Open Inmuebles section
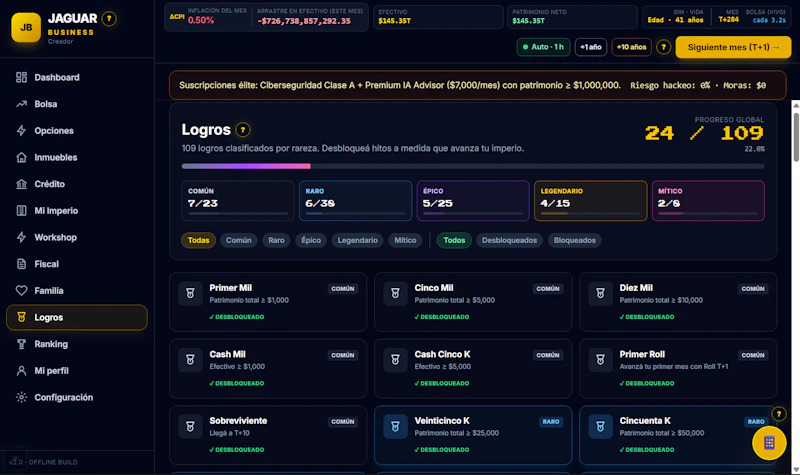The height and width of the screenshot is (475, 800). click(77, 157)
